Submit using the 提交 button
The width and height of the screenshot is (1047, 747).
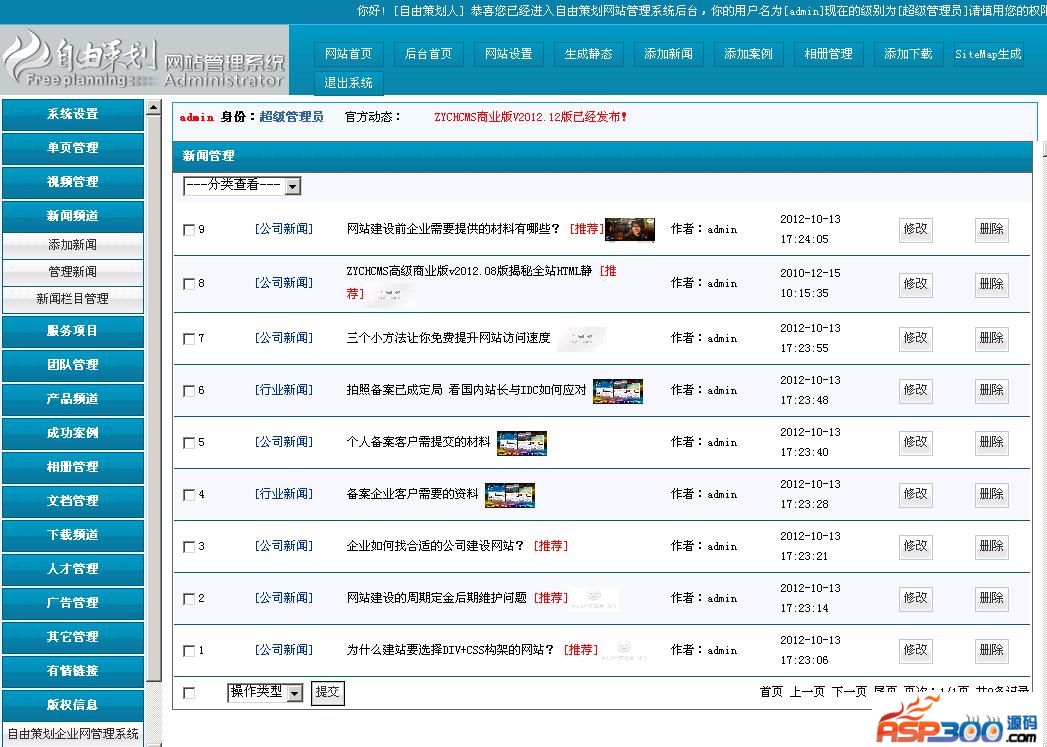[327, 692]
